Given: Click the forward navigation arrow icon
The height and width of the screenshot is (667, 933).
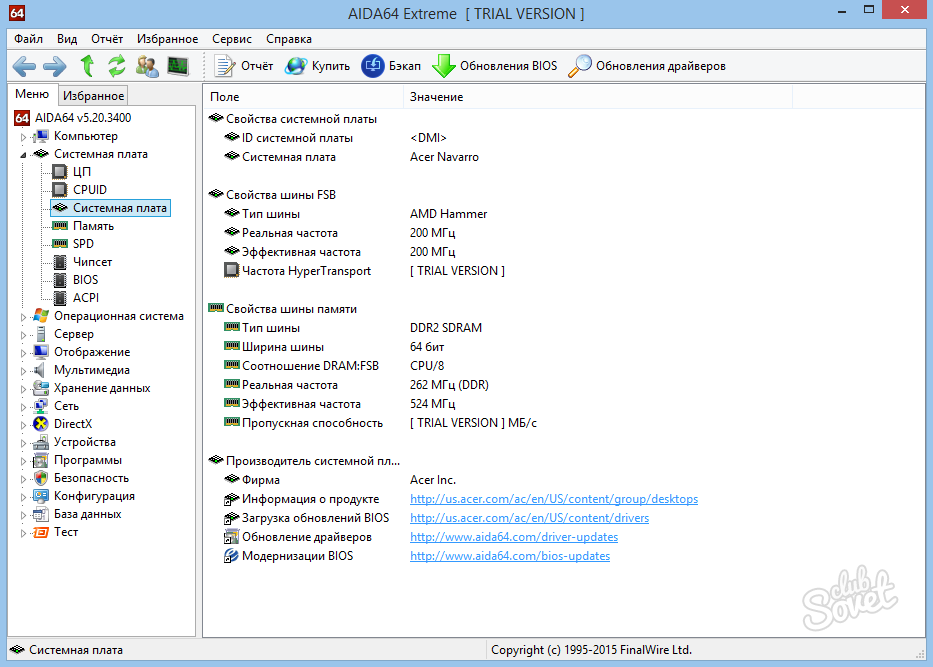Looking at the screenshot, I should [54, 66].
